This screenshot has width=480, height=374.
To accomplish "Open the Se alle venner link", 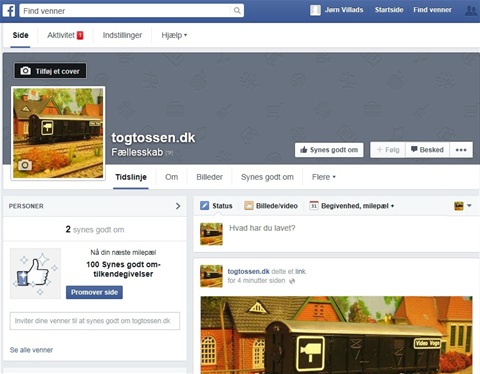I will click(31, 350).
